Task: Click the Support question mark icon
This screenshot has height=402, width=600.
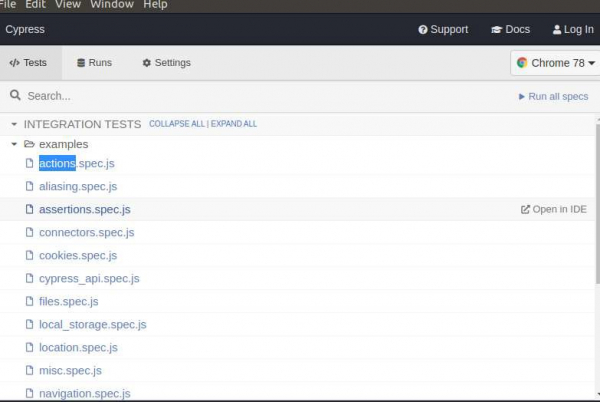Action: [x=422, y=29]
